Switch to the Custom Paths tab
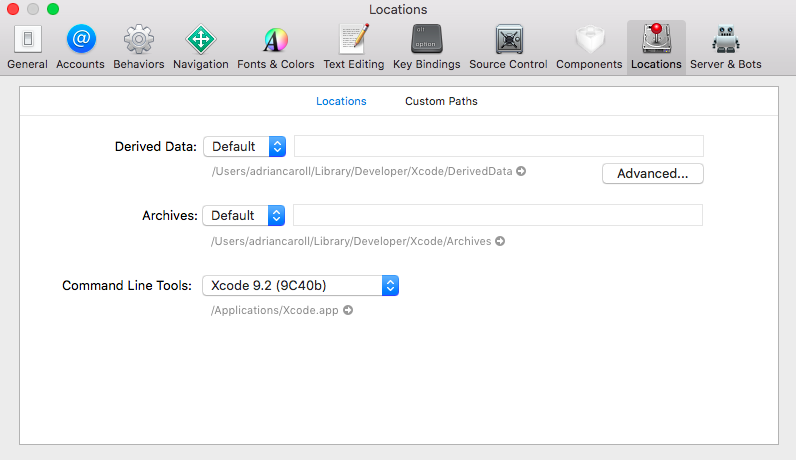 (441, 101)
